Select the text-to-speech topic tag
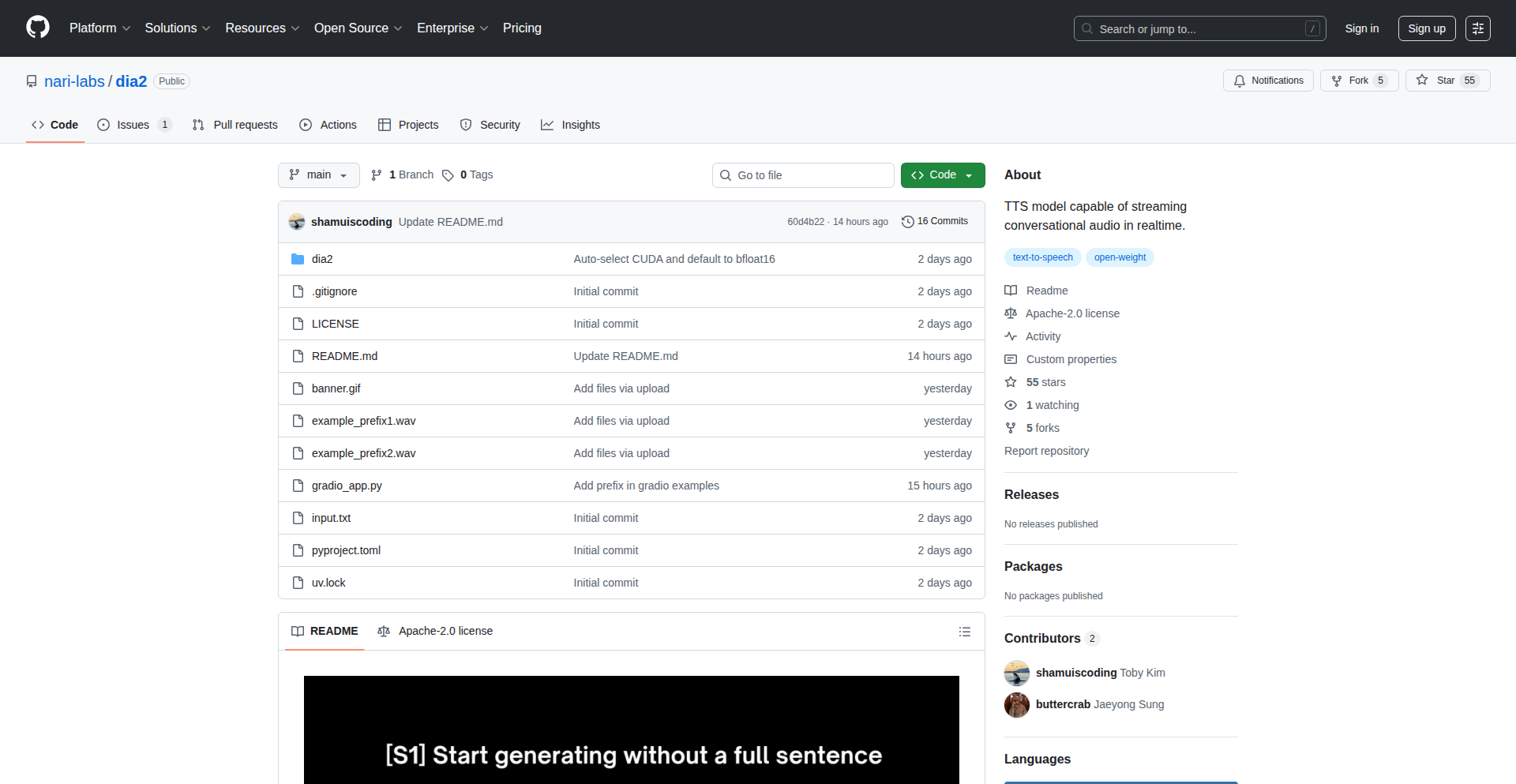The image size is (1516, 784). click(x=1042, y=257)
